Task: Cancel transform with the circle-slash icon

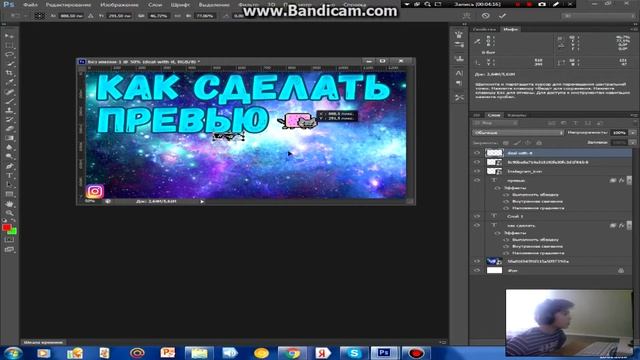Action: [x=485, y=16]
